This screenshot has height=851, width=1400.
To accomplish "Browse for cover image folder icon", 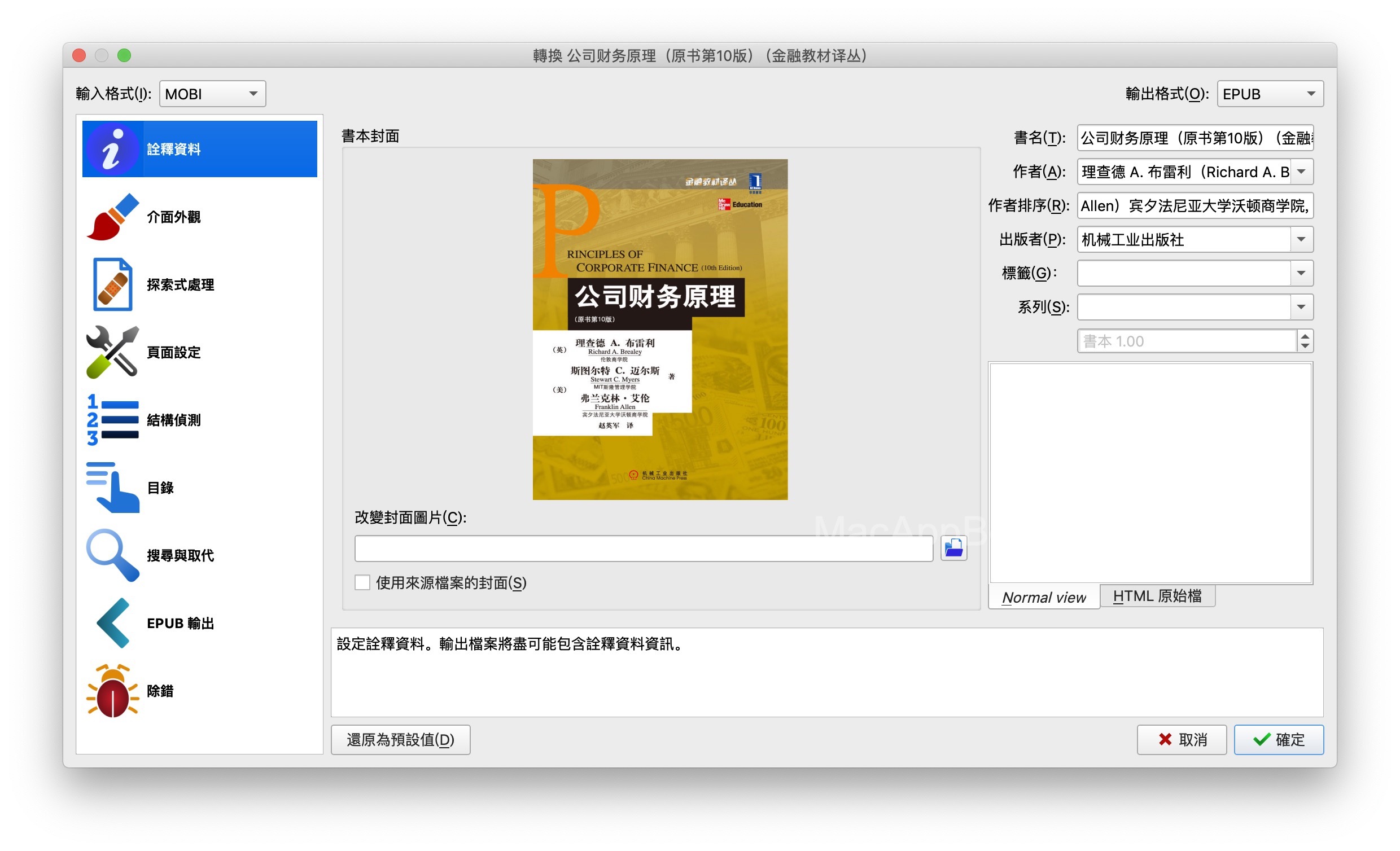I will (x=953, y=548).
